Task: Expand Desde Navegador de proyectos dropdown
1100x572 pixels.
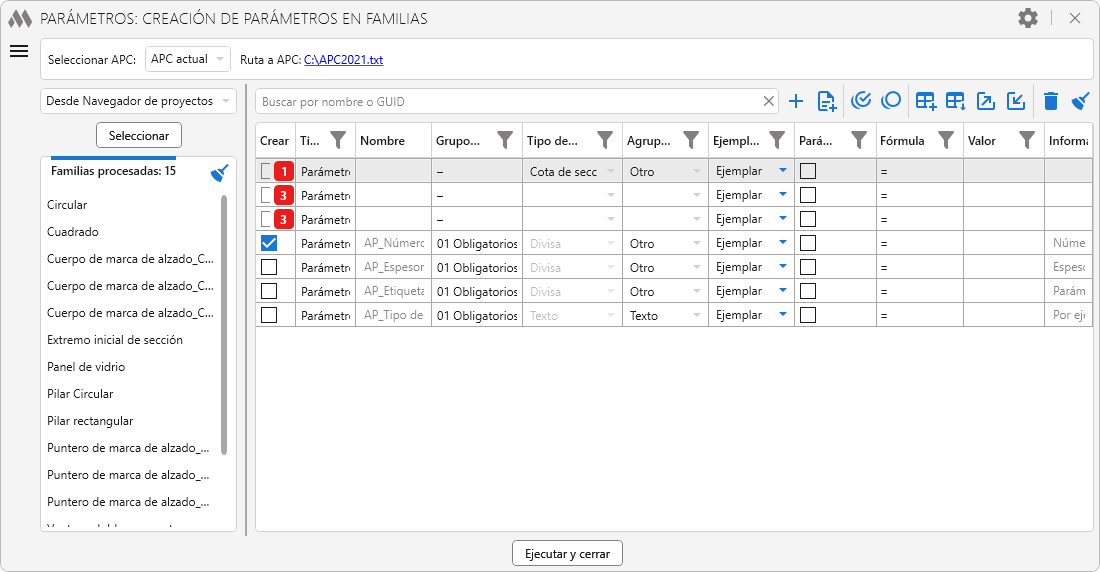Action: [x=138, y=101]
